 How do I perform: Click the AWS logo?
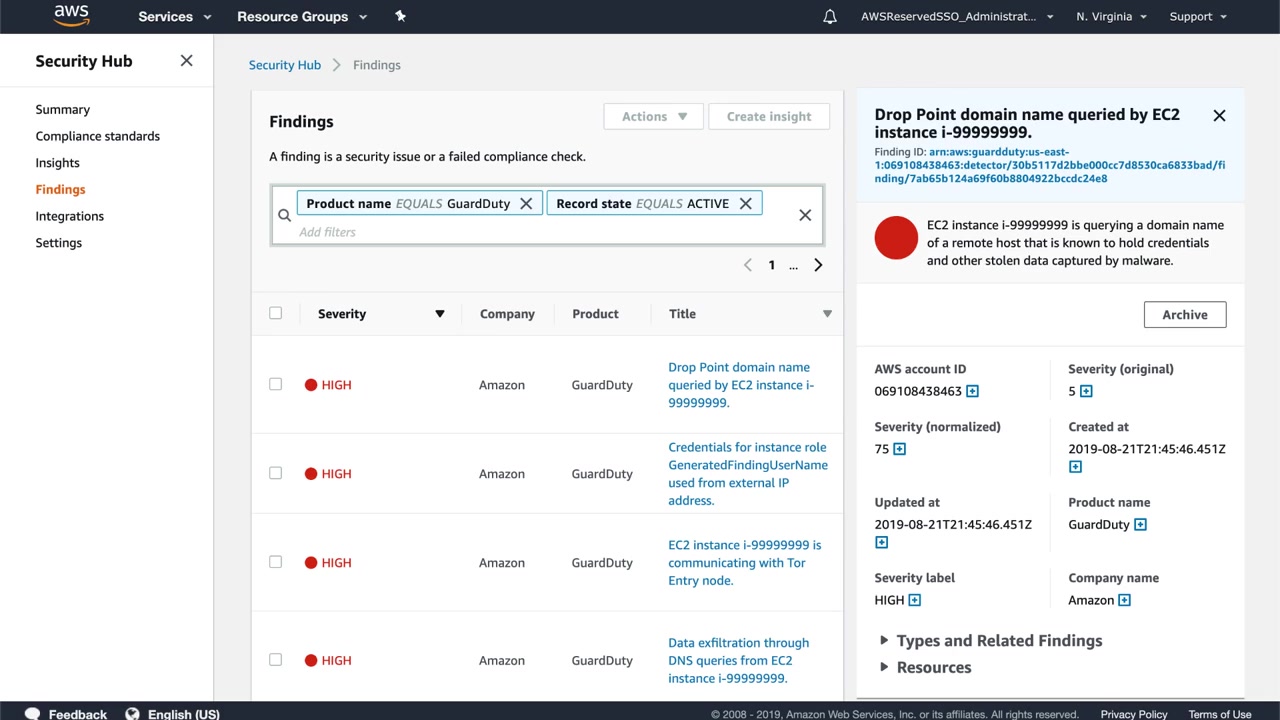pos(71,16)
